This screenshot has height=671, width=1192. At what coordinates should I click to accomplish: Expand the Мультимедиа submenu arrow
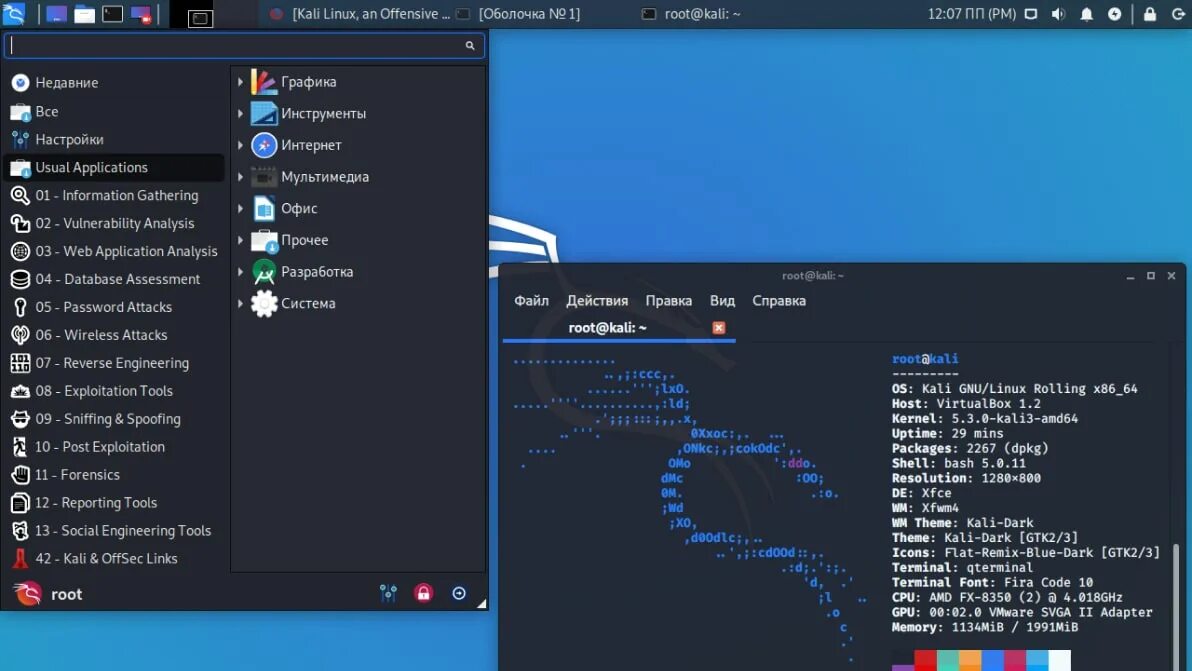pos(240,176)
